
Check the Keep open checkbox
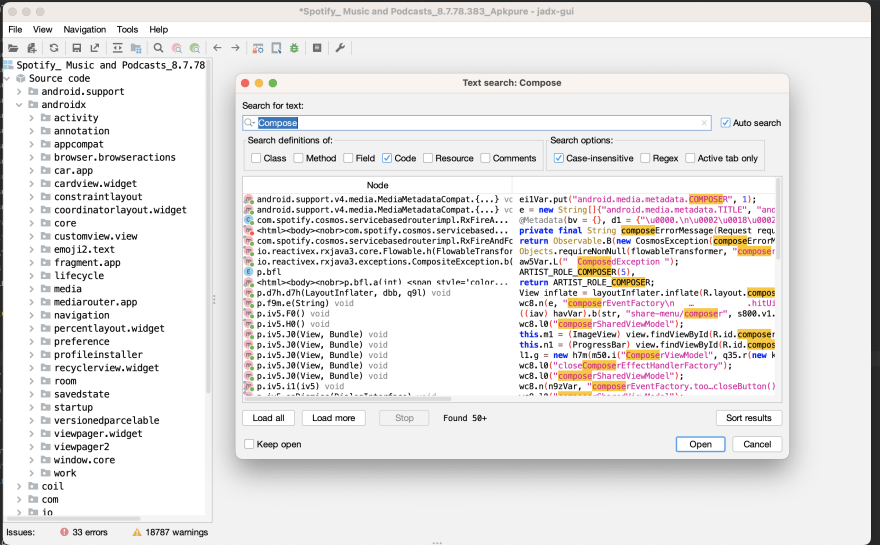click(x=249, y=444)
